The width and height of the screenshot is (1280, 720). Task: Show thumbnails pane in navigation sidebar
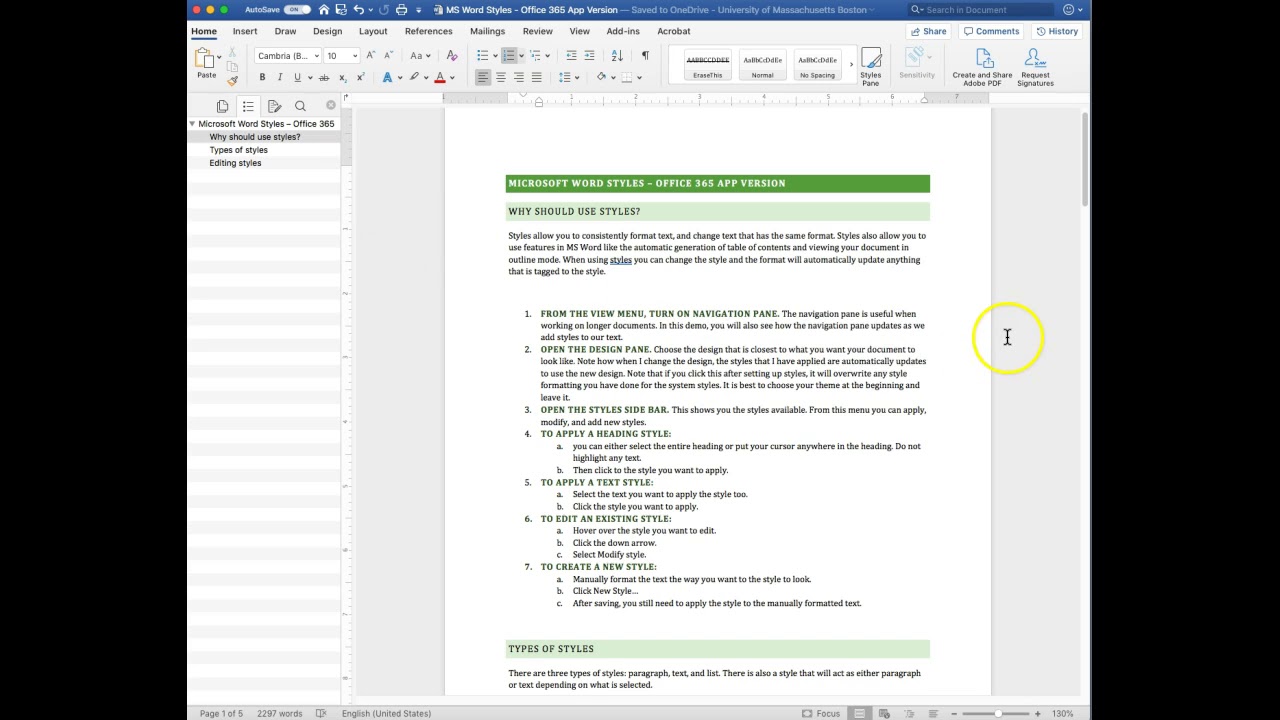point(222,106)
